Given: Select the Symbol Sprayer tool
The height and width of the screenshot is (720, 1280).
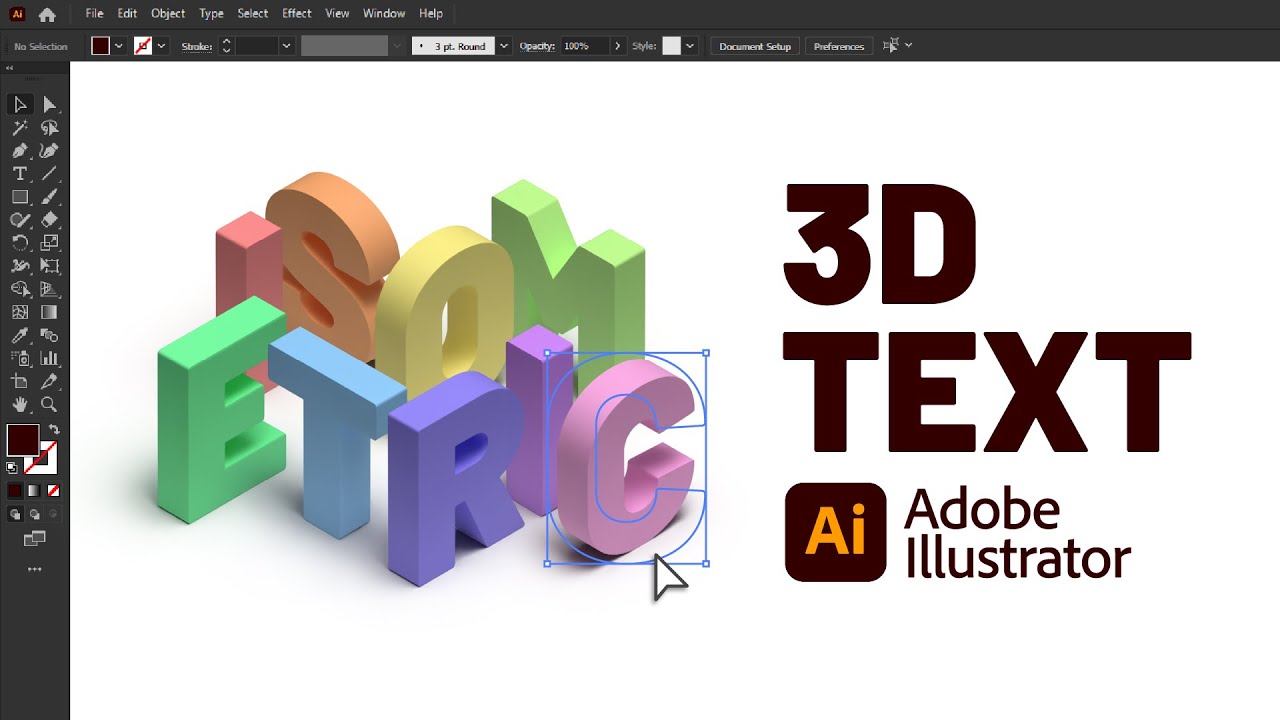Looking at the screenshot, I should pos(20,359).
